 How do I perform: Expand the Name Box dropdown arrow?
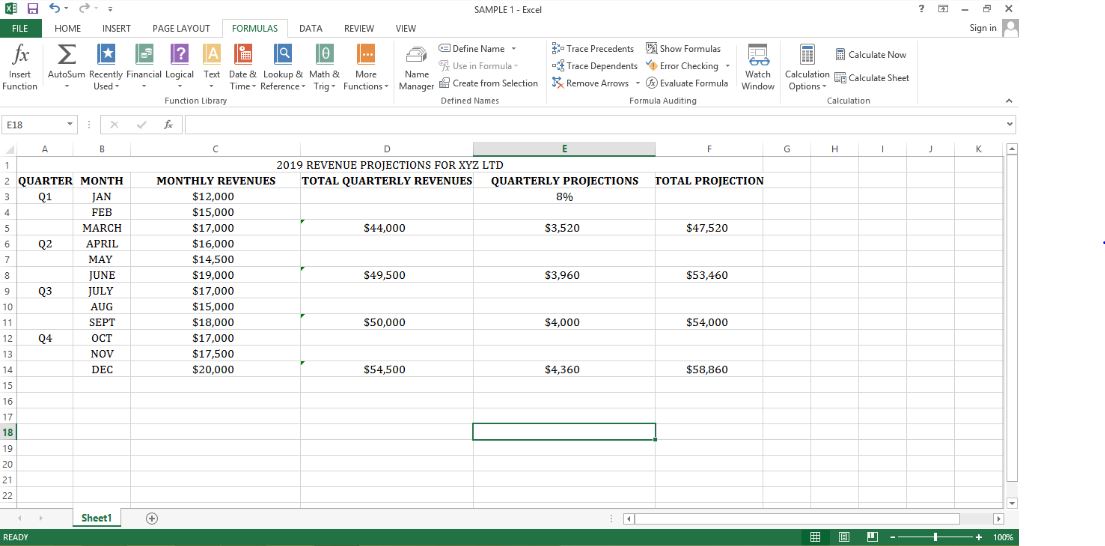tap(70, 124)
